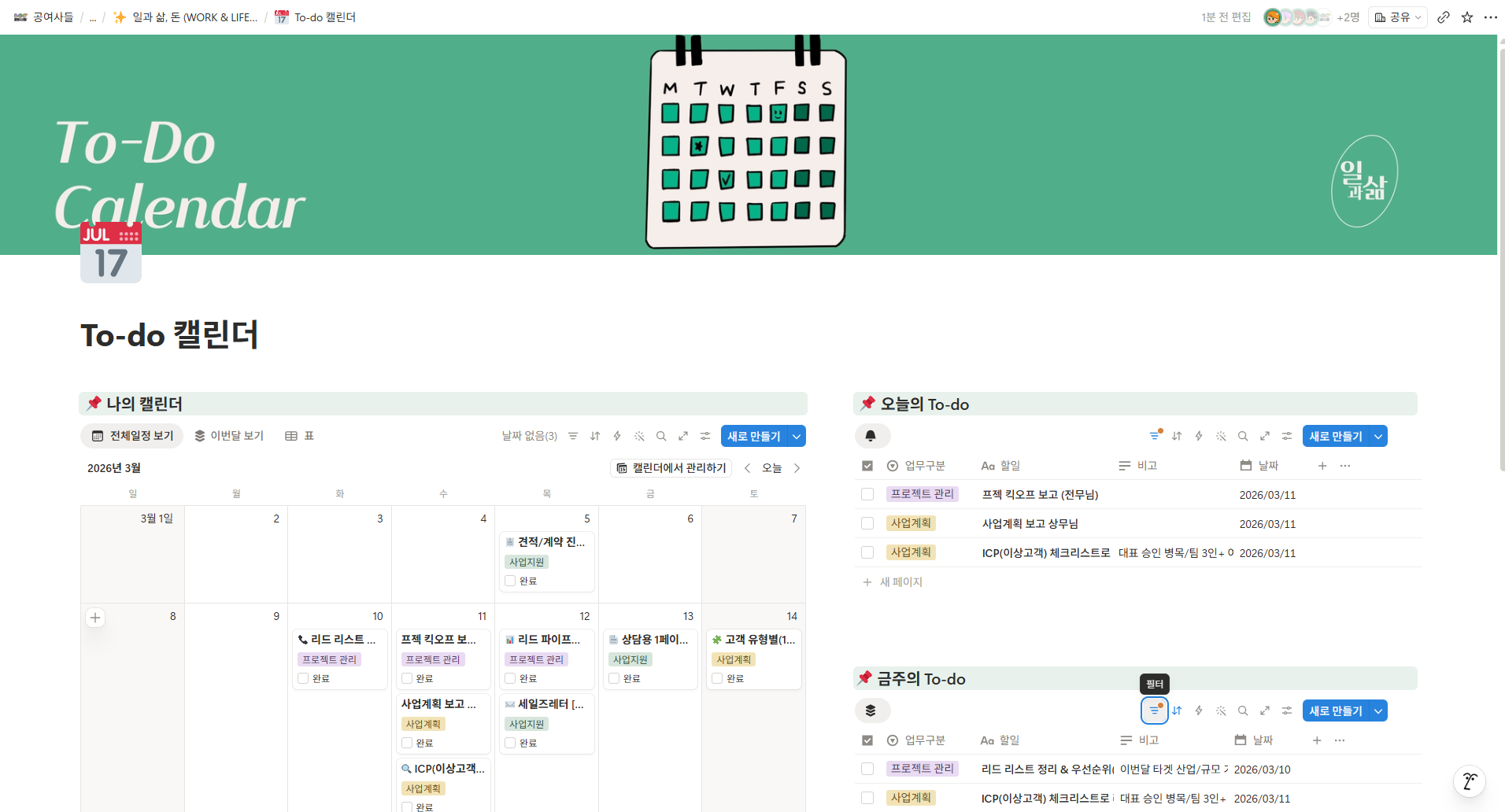Click sort icon in 금주의 To-do toolbar
This screenshot has height=812, width=1505.
[1177, 710]
